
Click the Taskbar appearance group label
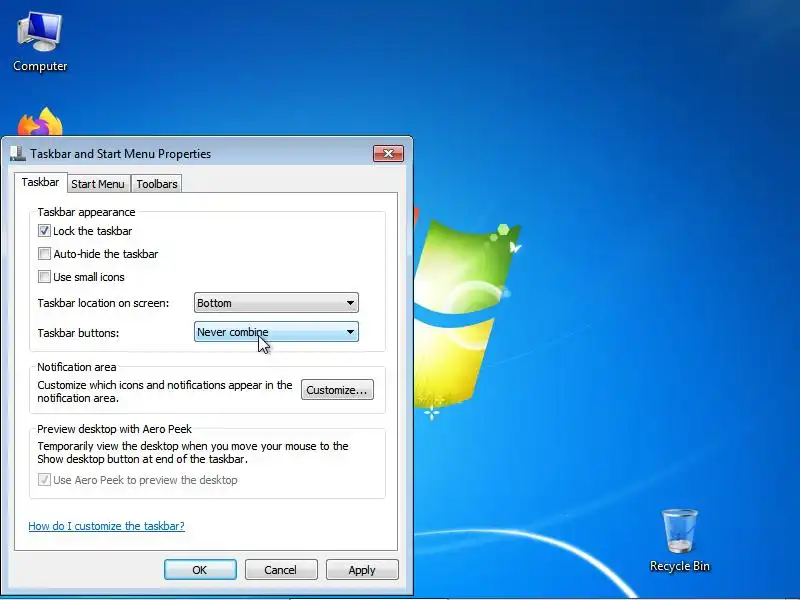point(86,212)
